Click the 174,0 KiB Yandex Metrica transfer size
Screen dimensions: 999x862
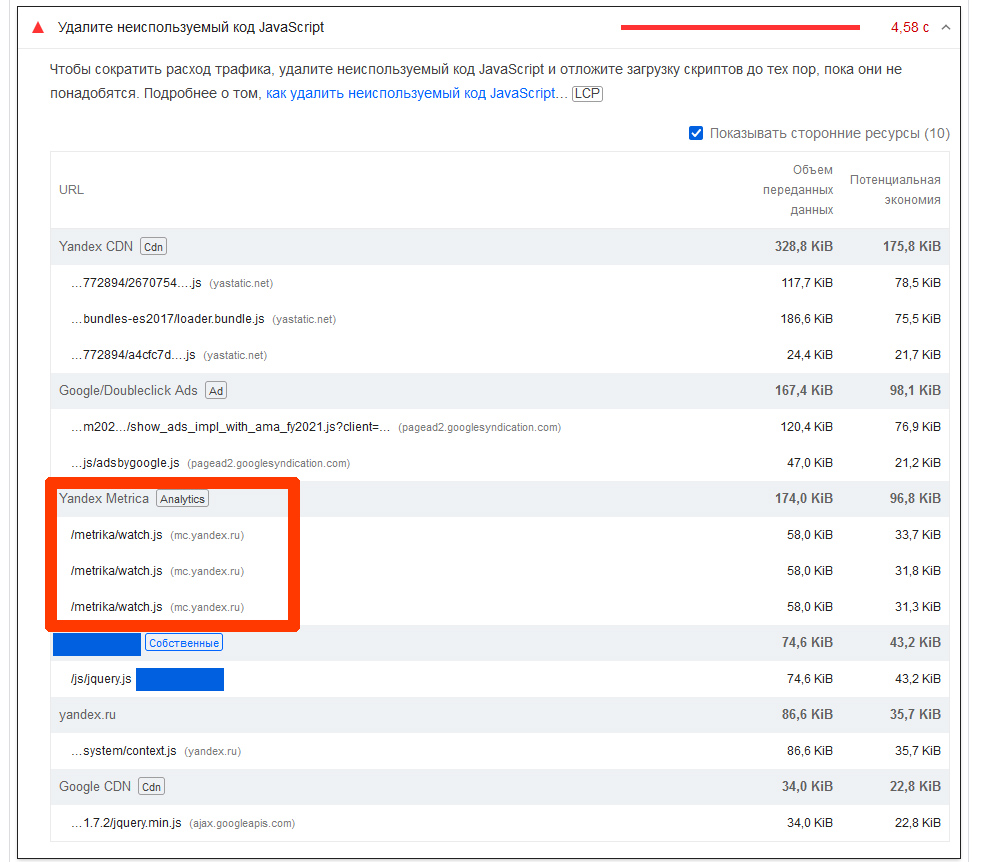pos(803,498)
